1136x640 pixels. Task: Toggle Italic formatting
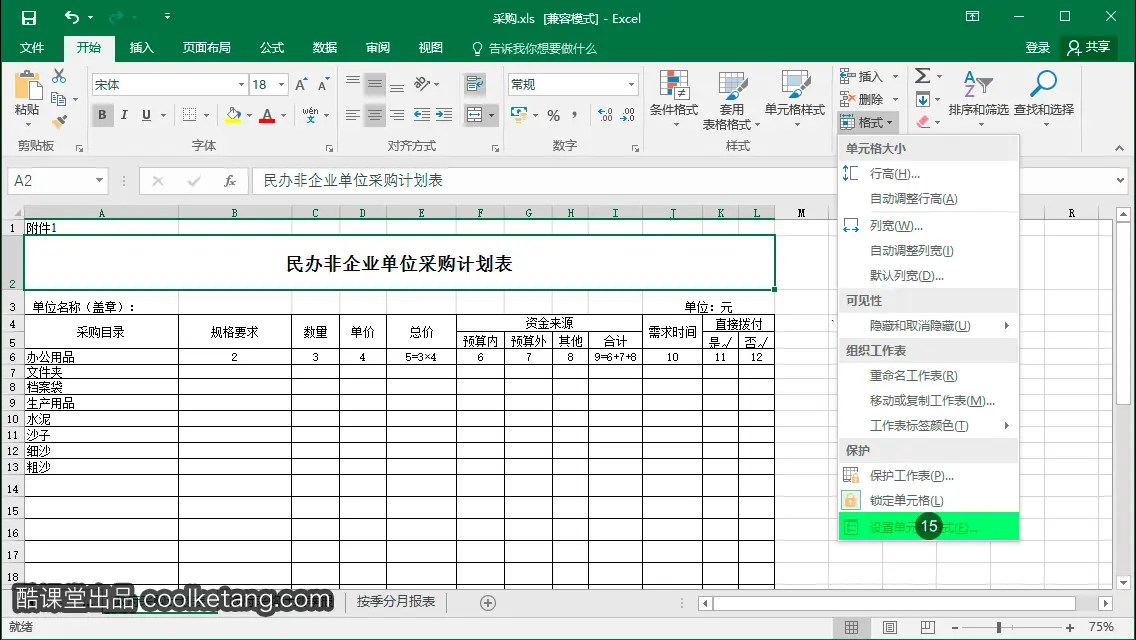pos(124,115)
